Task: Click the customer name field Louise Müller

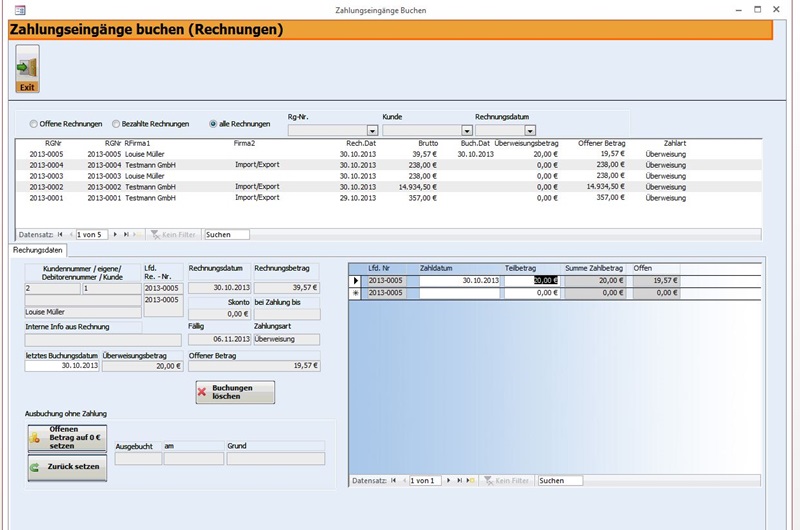Action: [x=83, y=312]
